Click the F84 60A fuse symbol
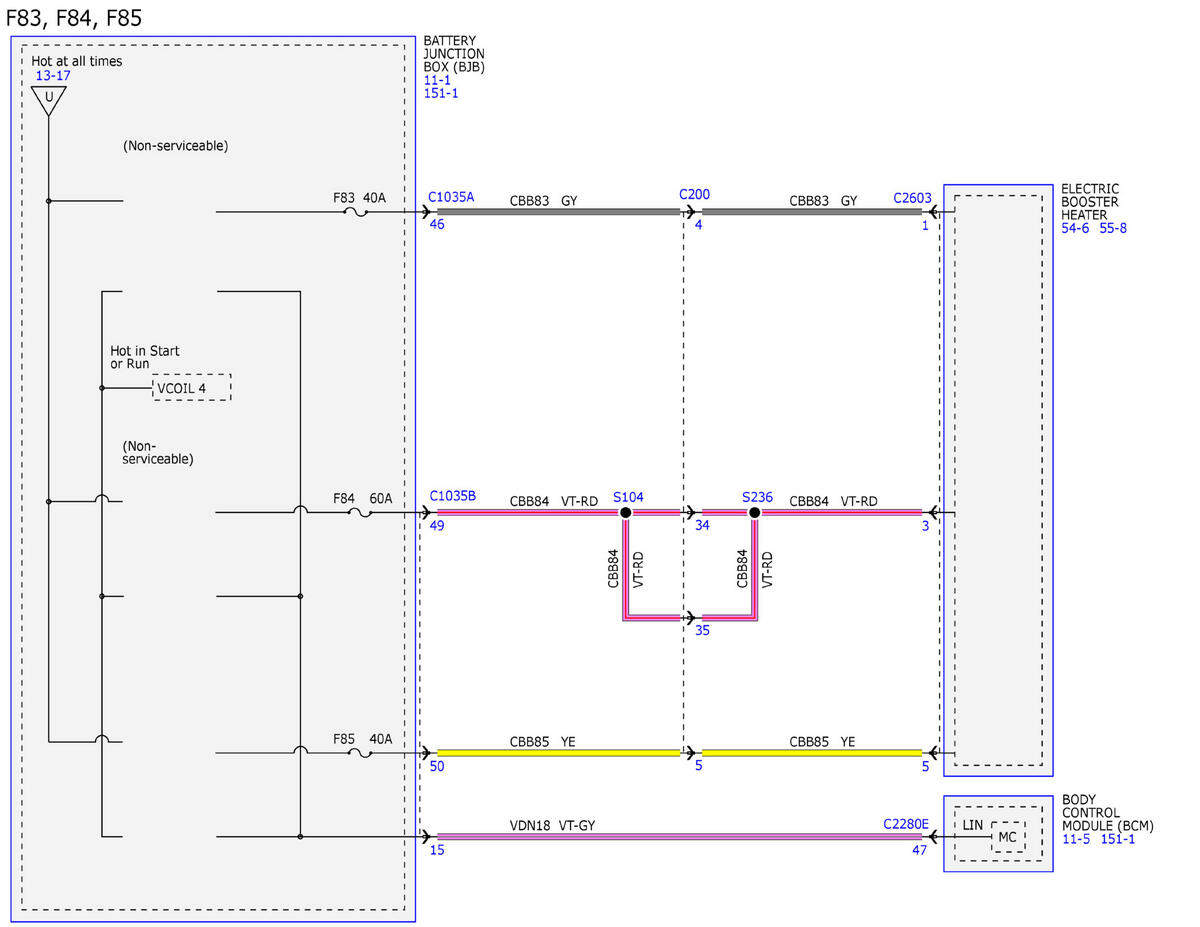The image size is (1200, 927). pyautogui.click(x=359, y=512)
